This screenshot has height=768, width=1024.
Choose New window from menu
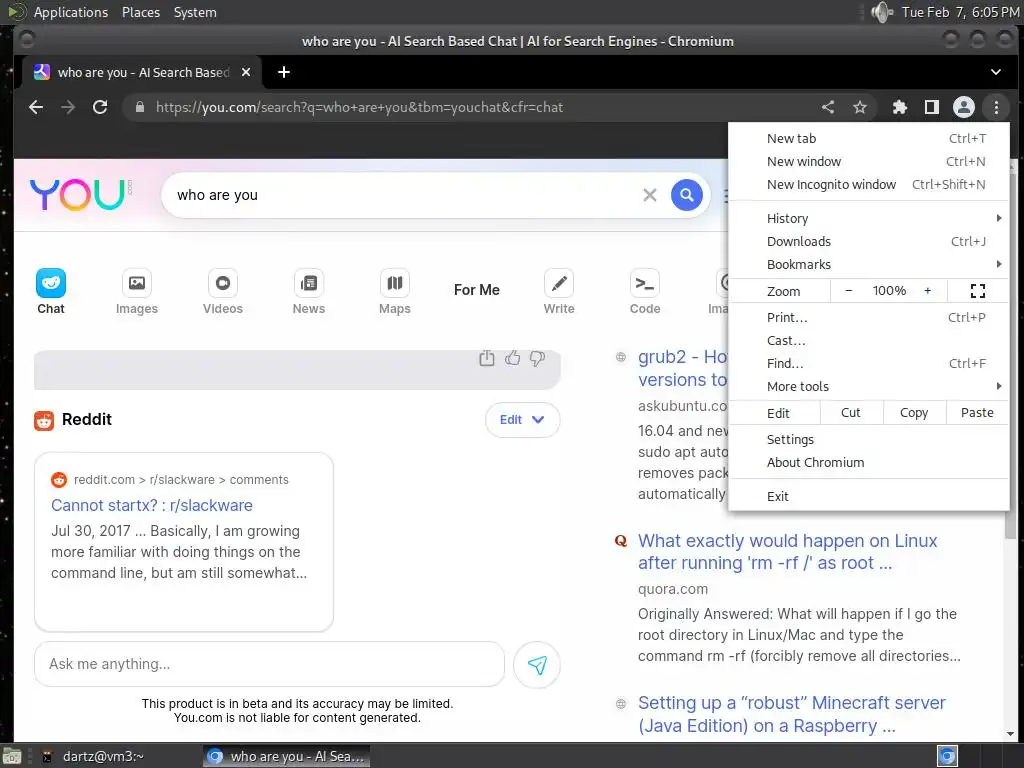click(869, 161)
